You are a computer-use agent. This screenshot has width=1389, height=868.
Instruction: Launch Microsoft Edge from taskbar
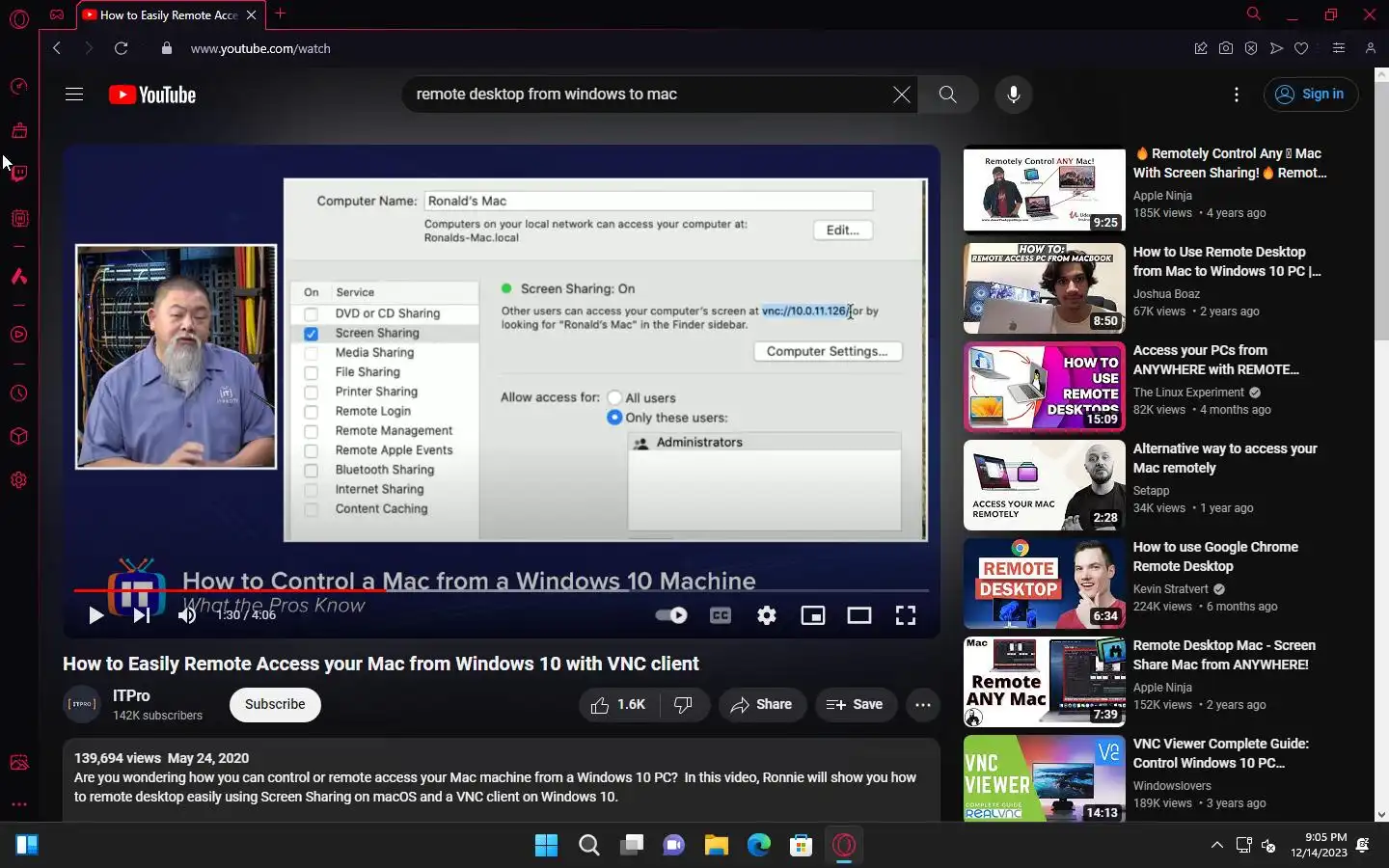coord(759,846)
